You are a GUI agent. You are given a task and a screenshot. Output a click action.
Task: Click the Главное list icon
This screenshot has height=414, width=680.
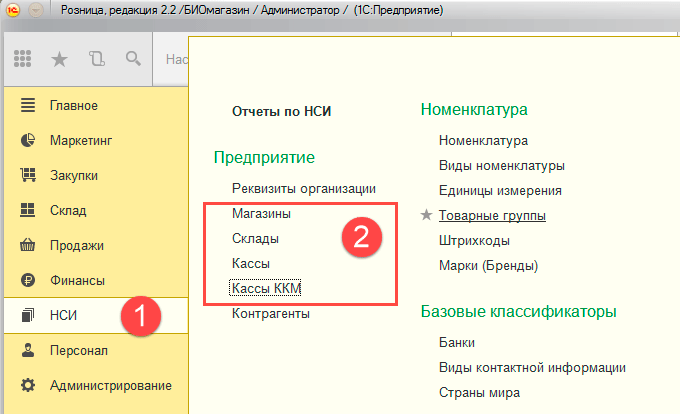click(28, 105)
